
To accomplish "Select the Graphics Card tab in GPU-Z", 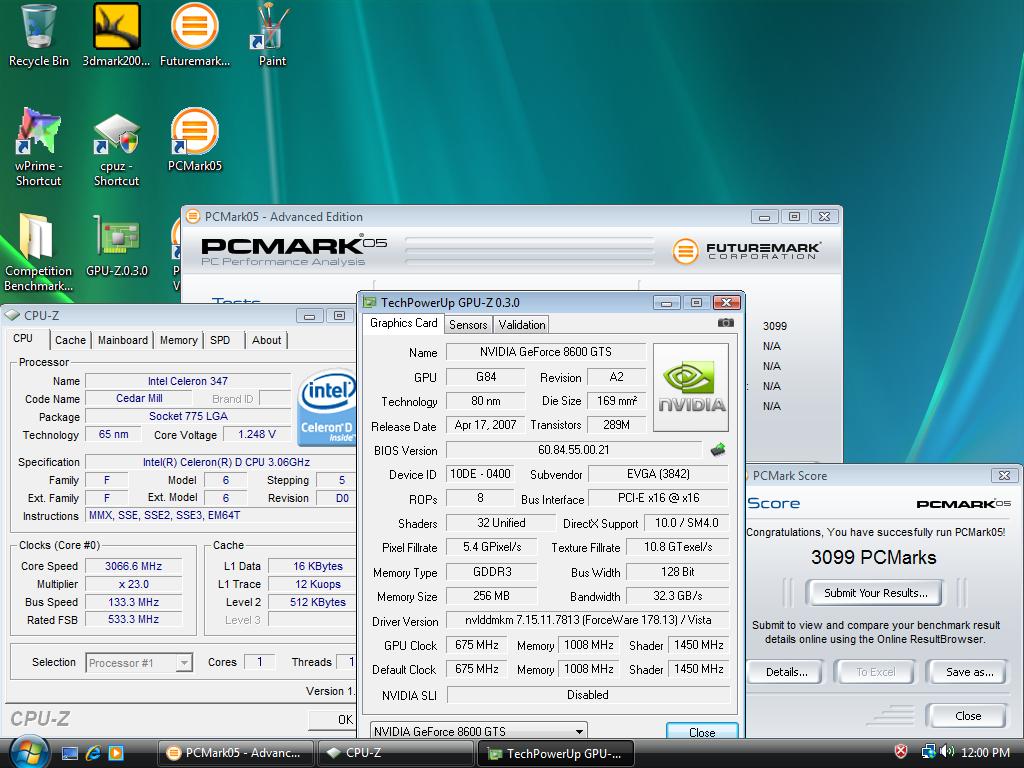I will coord(404,323).
